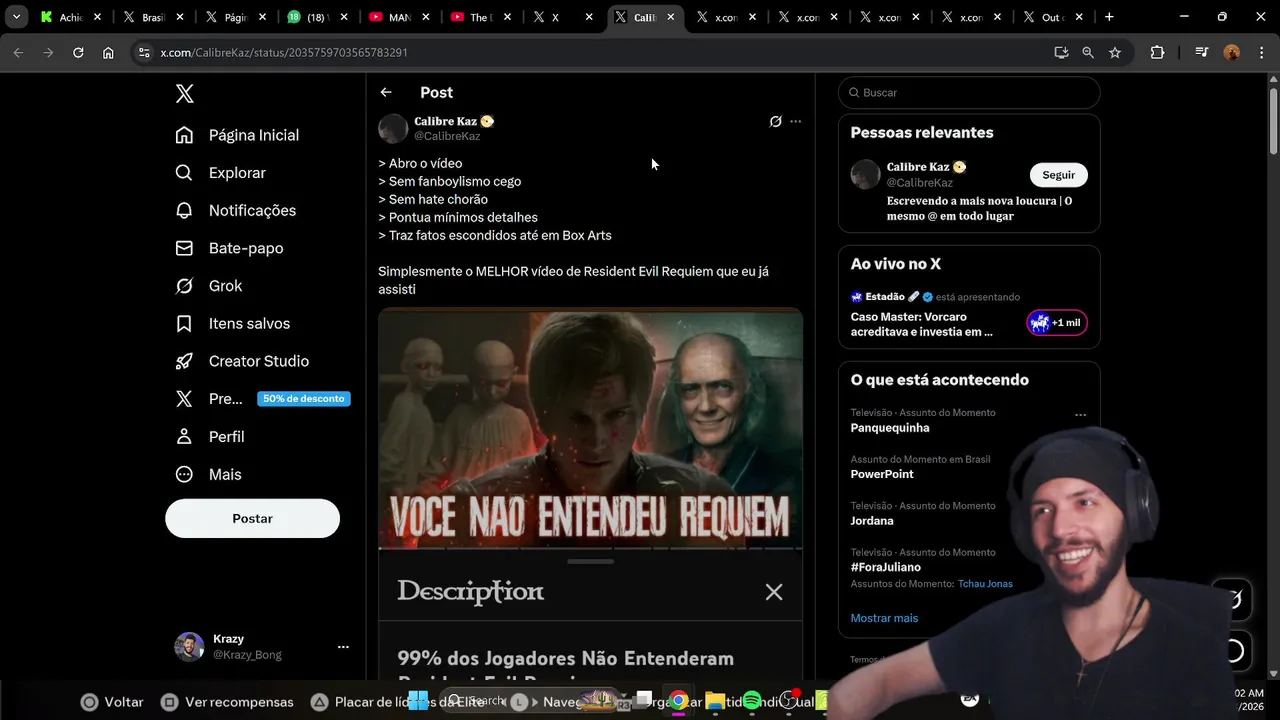Reload the page
Viewport: 1280px width, 720px height.
[78, 52]
